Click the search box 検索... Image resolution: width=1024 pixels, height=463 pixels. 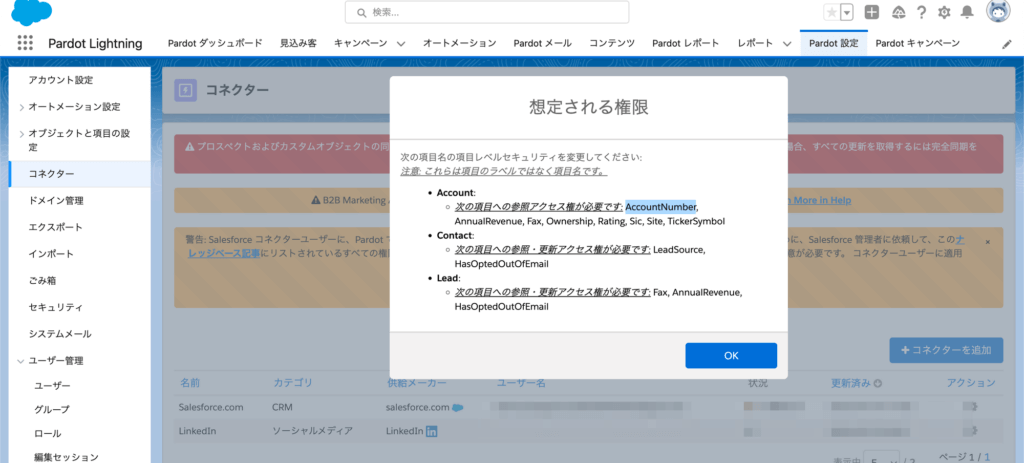pyautogui.click(x=487, y=12)
